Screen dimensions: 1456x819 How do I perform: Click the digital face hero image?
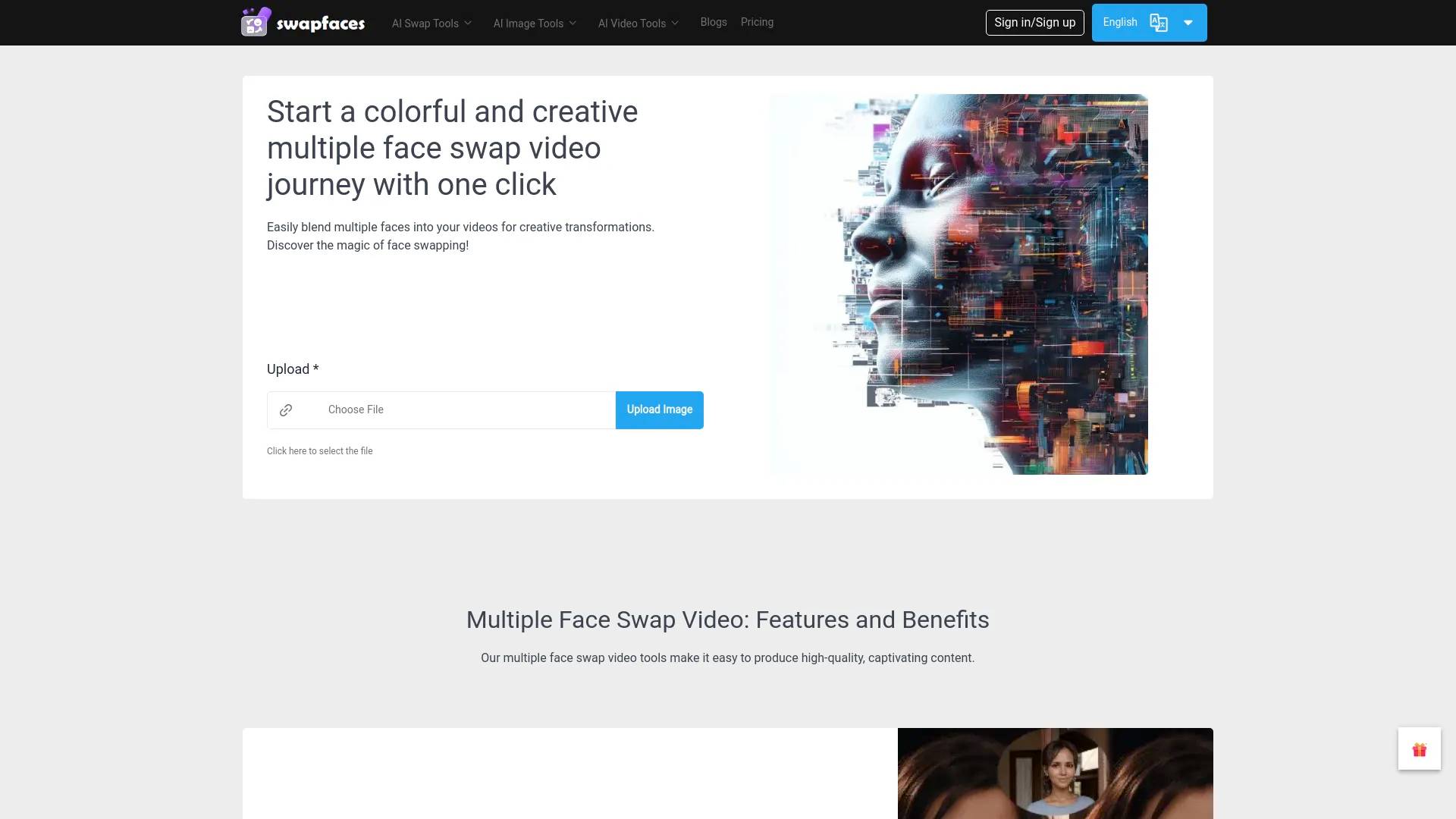click(x=959, y=284)
